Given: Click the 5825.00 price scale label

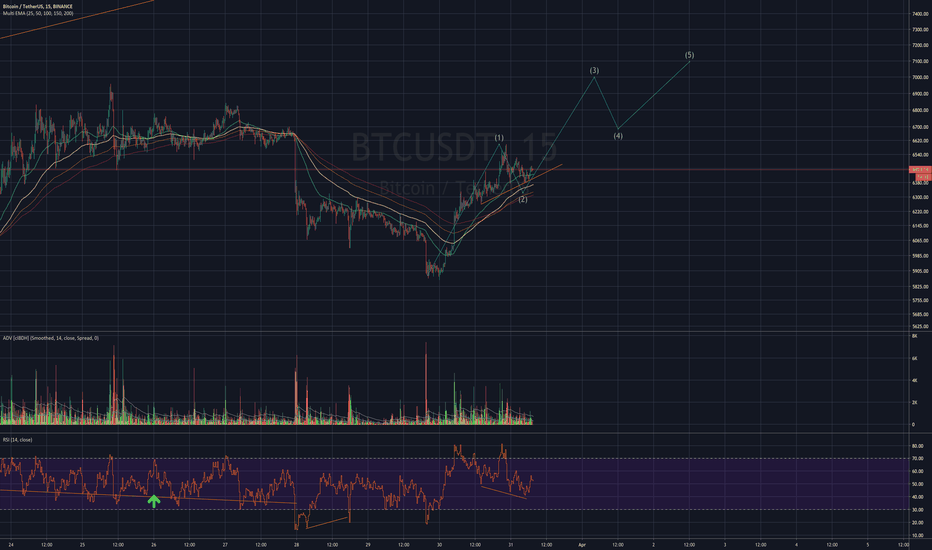Looking at the screenshot, I should (x=921, y=287).
